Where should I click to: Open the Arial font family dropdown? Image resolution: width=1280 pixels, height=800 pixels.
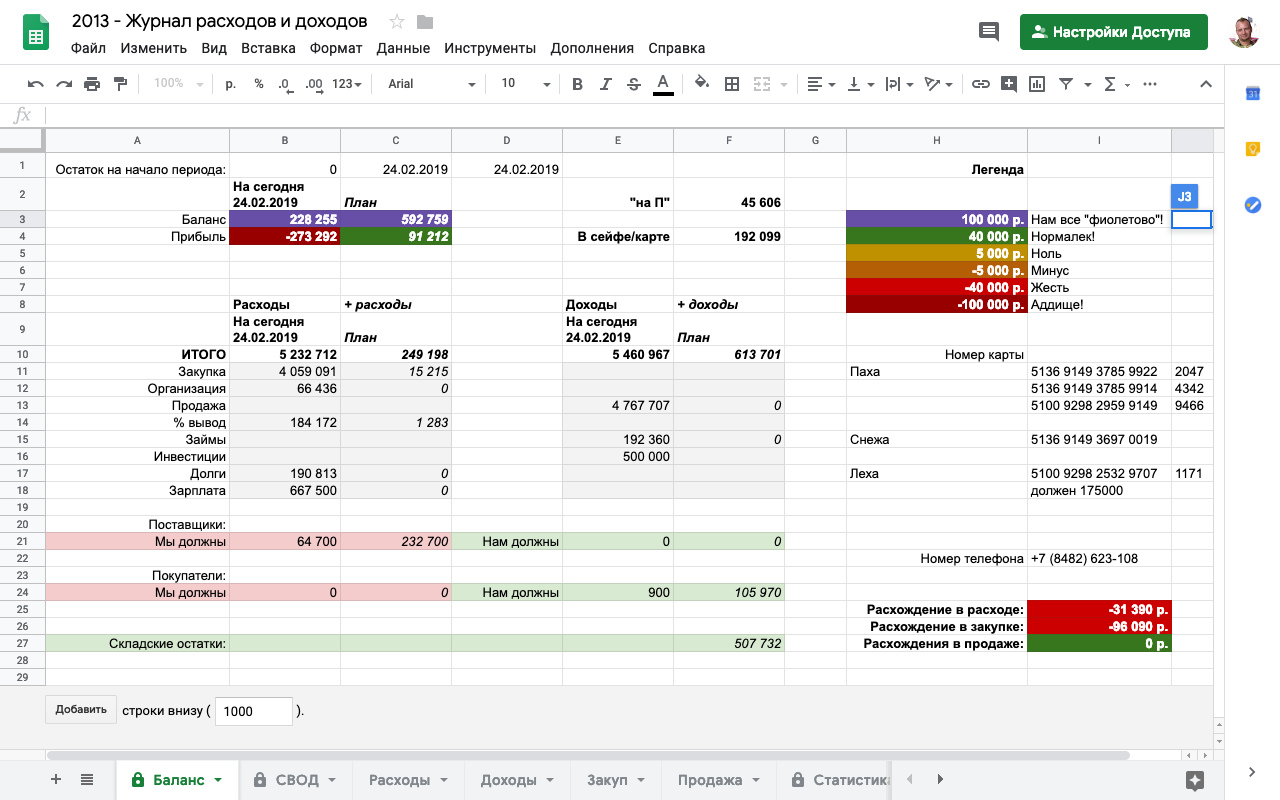click(430, 84)
